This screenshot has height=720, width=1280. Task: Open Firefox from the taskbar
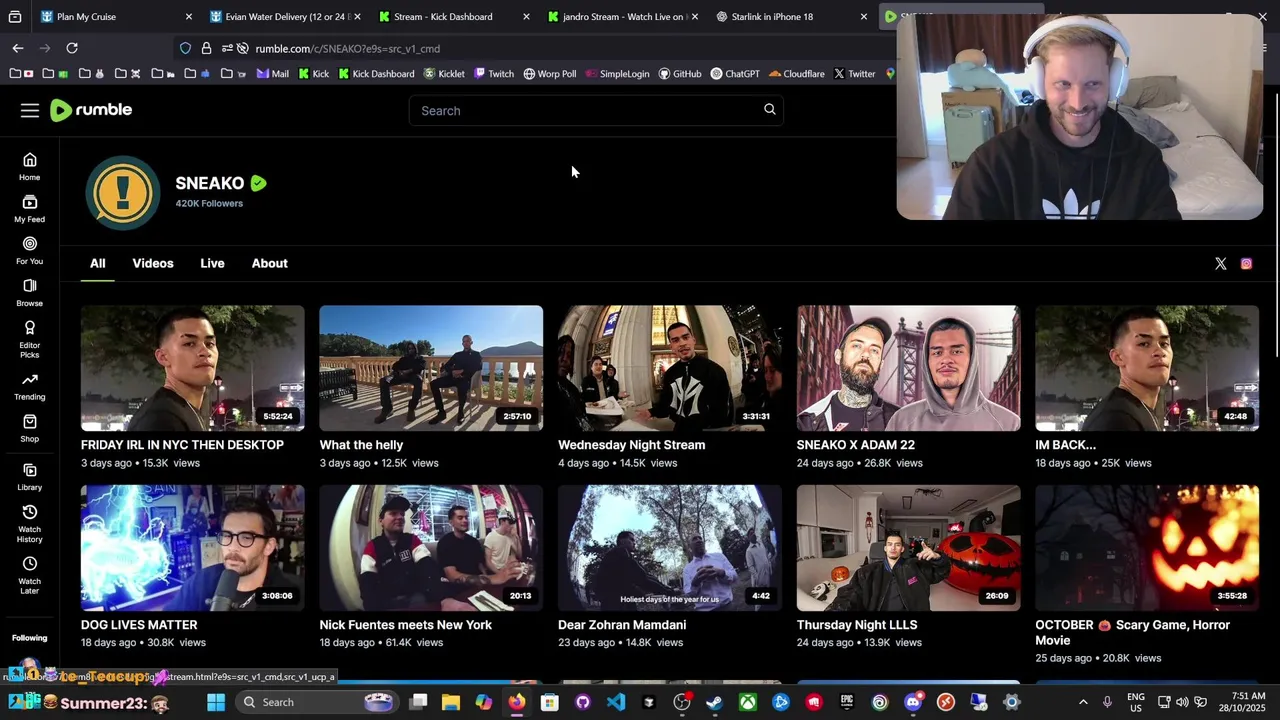tap(516, 702)
